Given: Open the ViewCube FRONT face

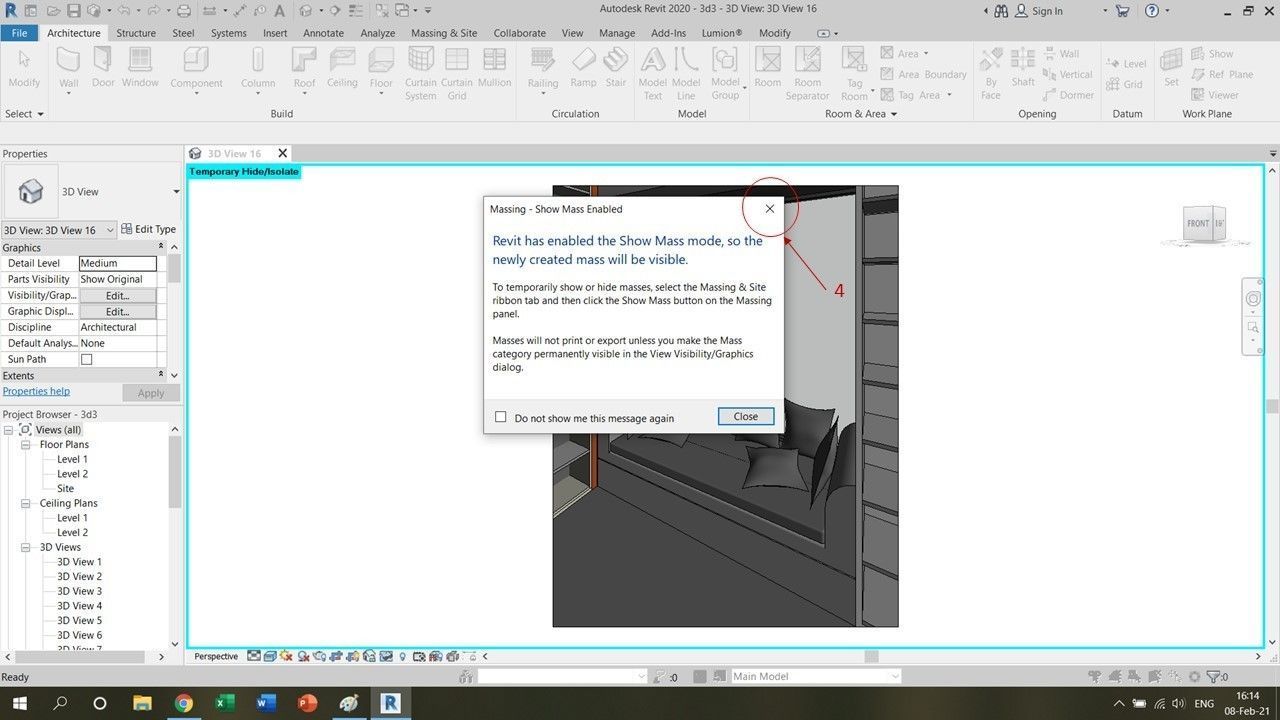Looking at the screenshot, I should [x=1197, y=223].
